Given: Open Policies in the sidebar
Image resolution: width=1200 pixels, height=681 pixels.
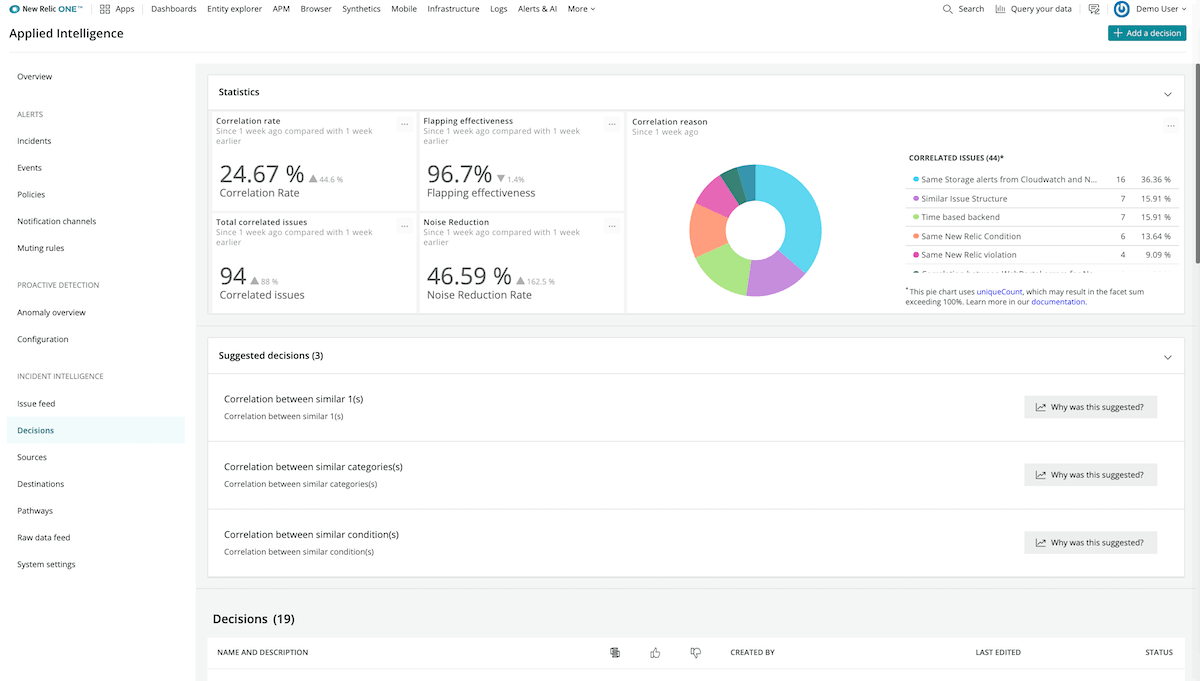Looking at the screenshot, I should pos(31,195).
